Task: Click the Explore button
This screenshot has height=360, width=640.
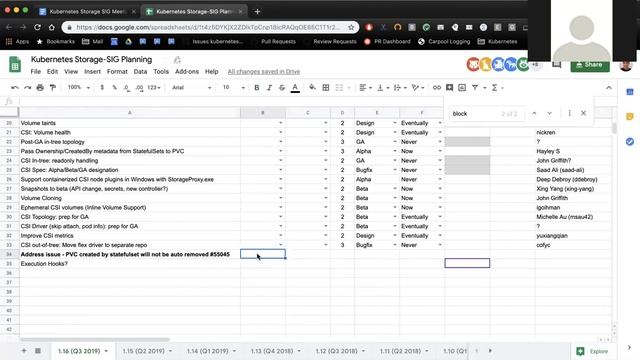Action: tap(593, 351)
